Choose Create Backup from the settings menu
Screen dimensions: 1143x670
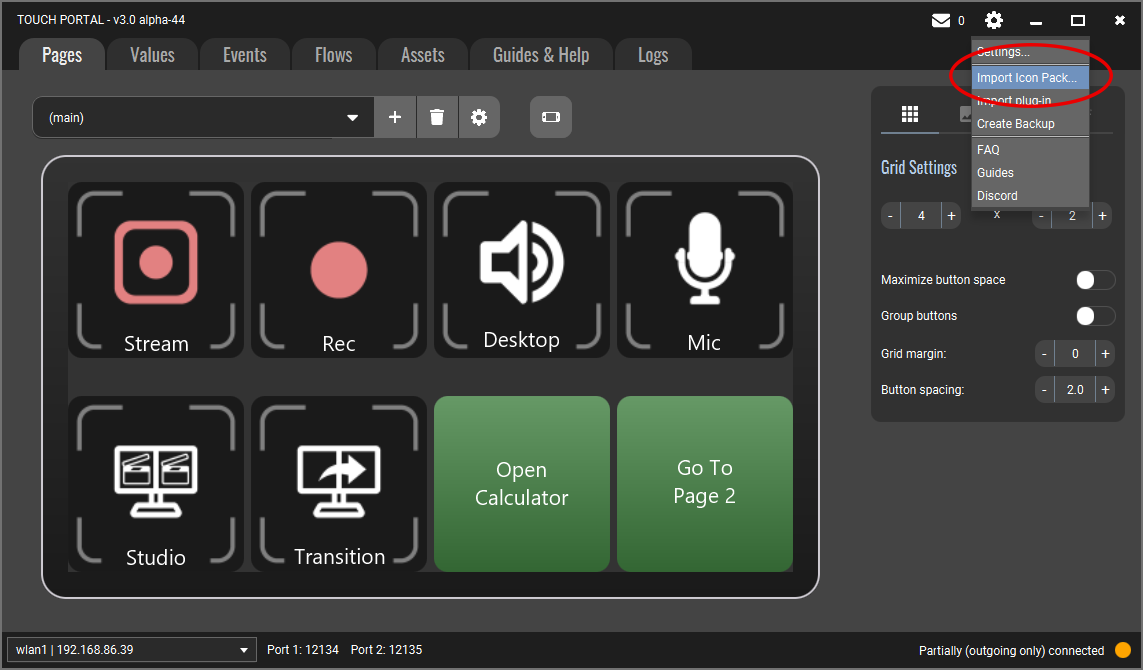click(1016, 123)
